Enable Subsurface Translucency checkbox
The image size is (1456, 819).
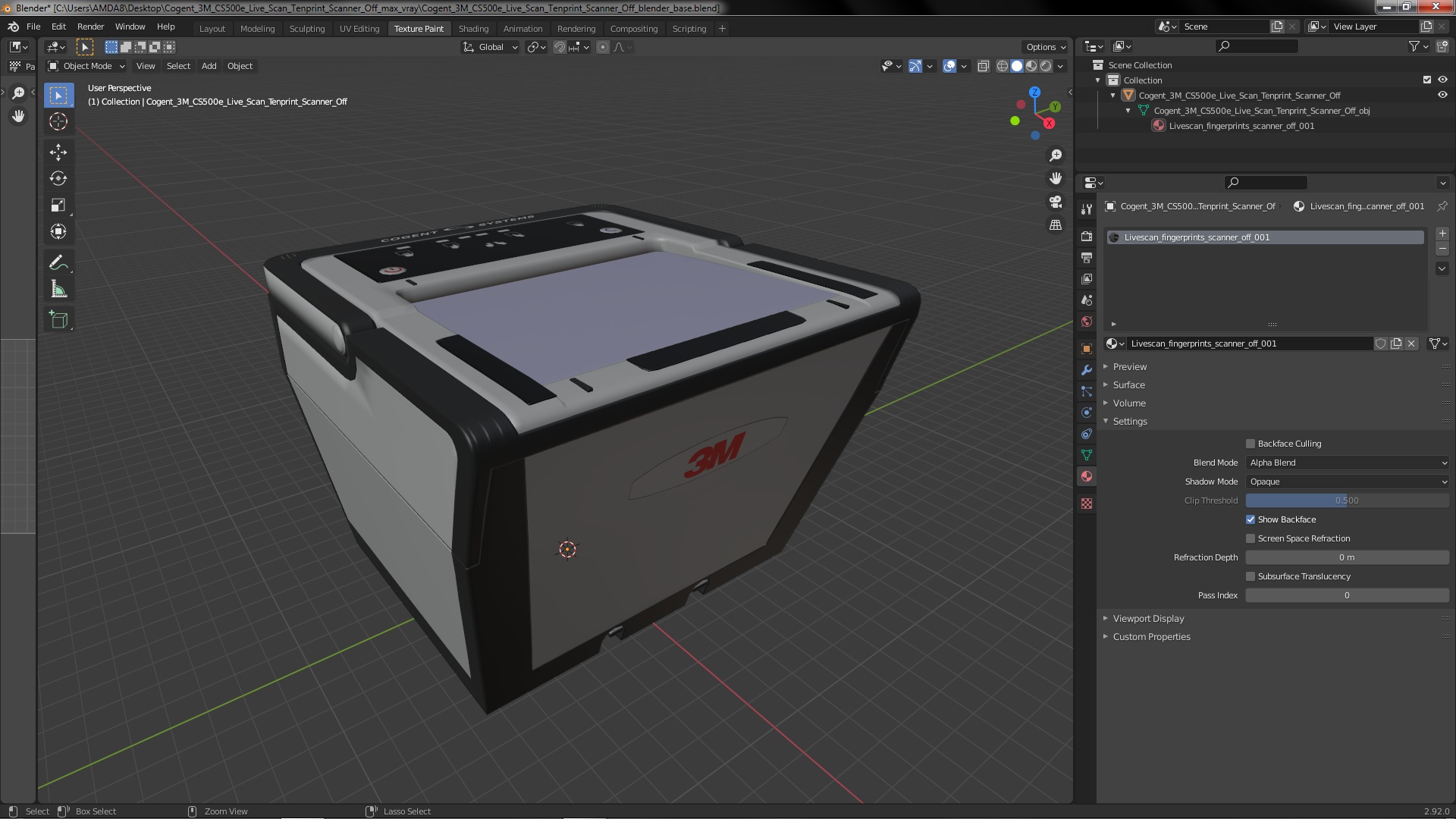point(1250,576)
